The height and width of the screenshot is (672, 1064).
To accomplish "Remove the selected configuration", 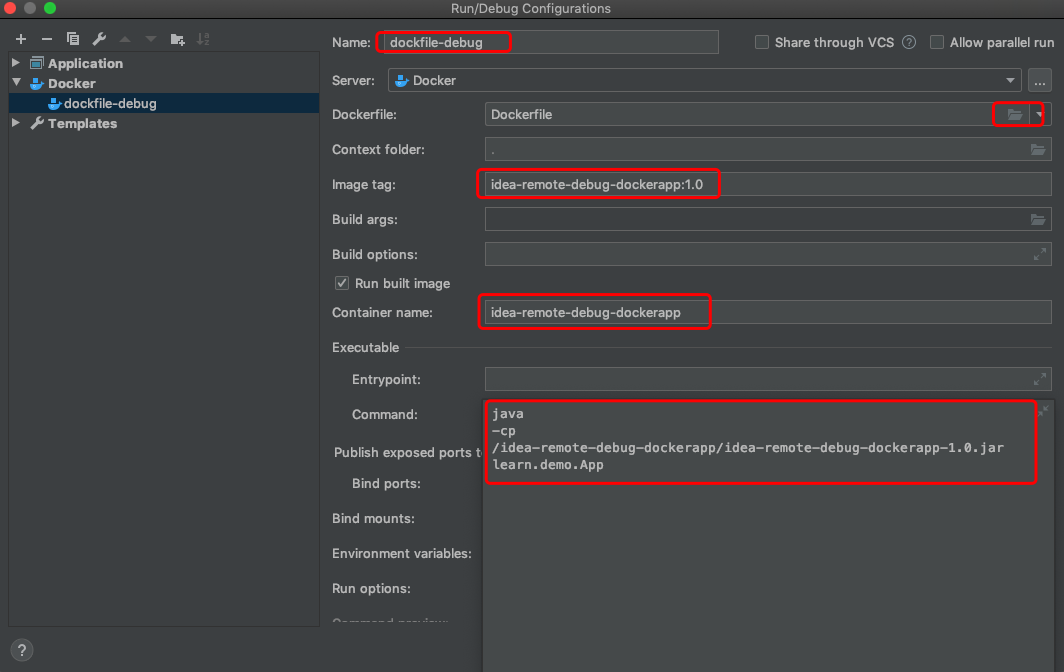I will click(46, 39).
